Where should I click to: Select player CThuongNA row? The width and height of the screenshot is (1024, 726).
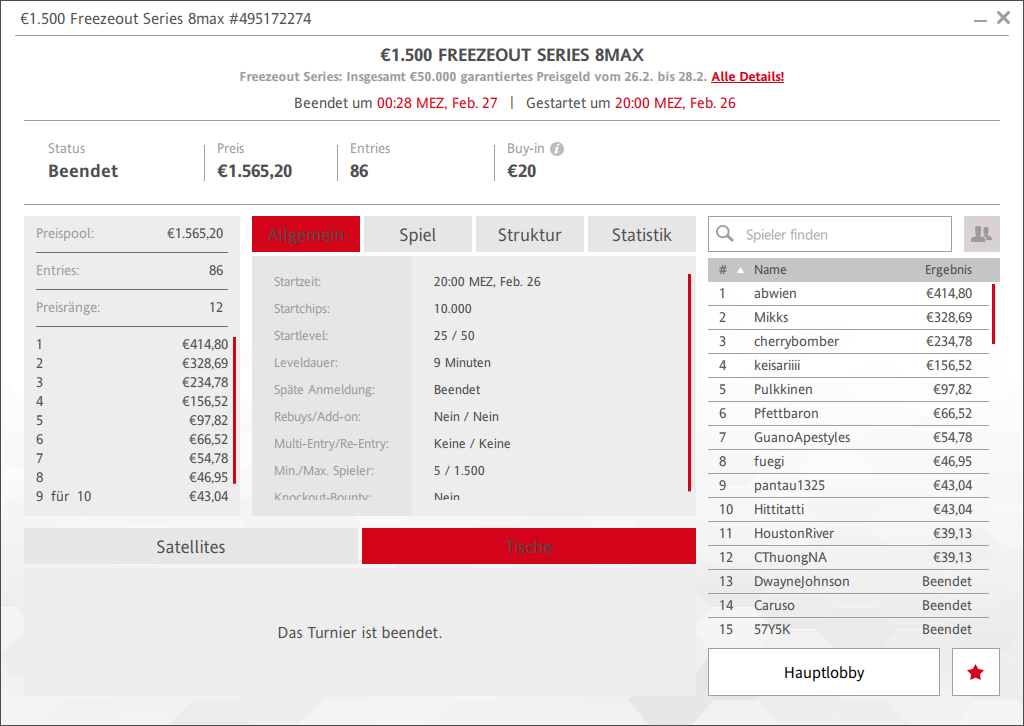pyautogui.click(x=848, y=558)
